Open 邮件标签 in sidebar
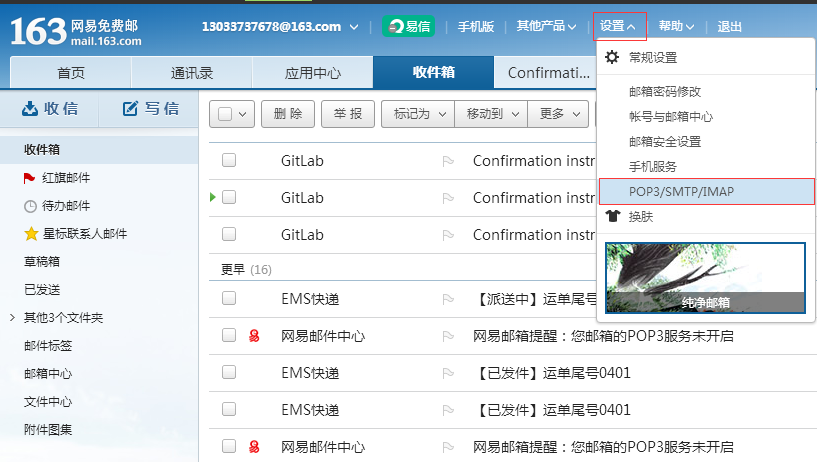The height and width of the screenshot is (462, 817). click(48, 345)
